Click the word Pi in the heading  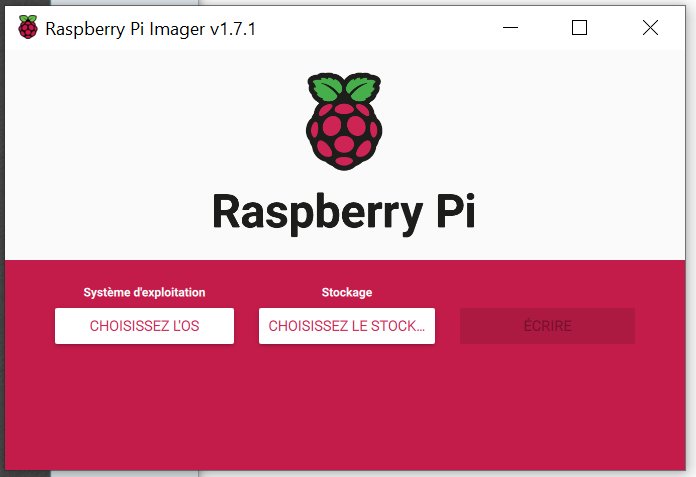pyautogui.click(x=456, y=211)
